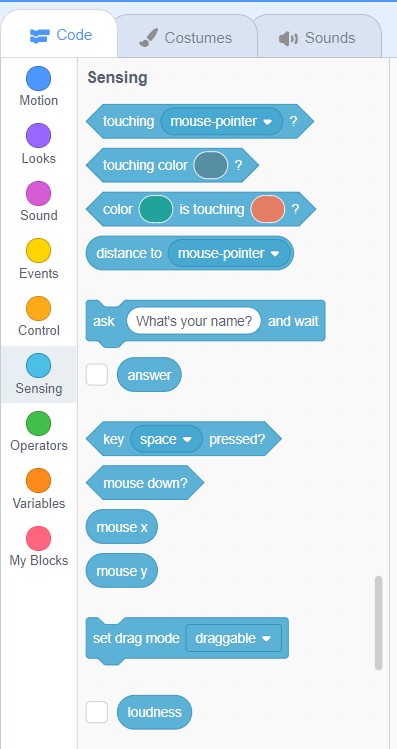Click the mouse x reporter block

[x=122, y=527]
